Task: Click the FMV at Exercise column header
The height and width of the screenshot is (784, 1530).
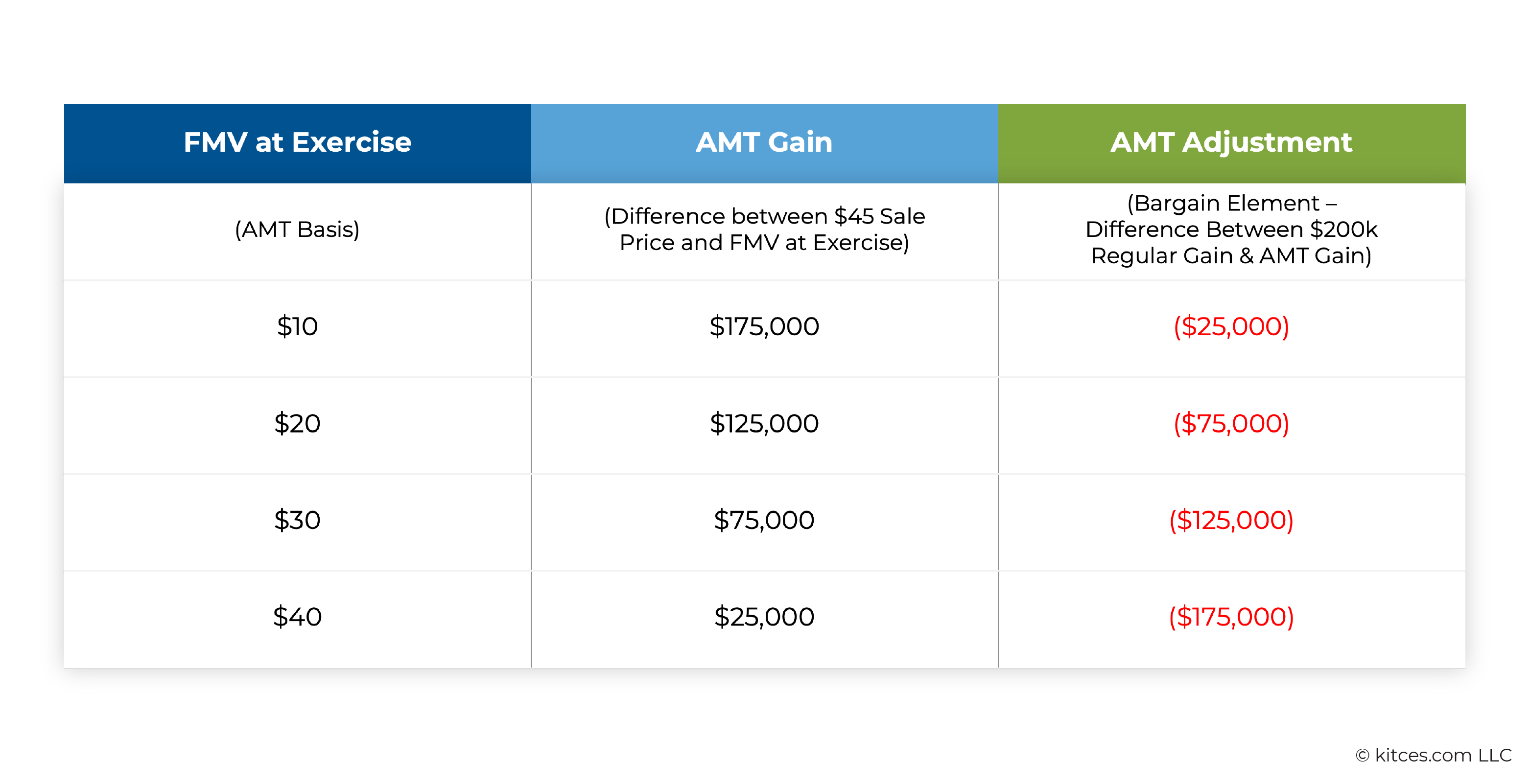Action: coord(297,142)
